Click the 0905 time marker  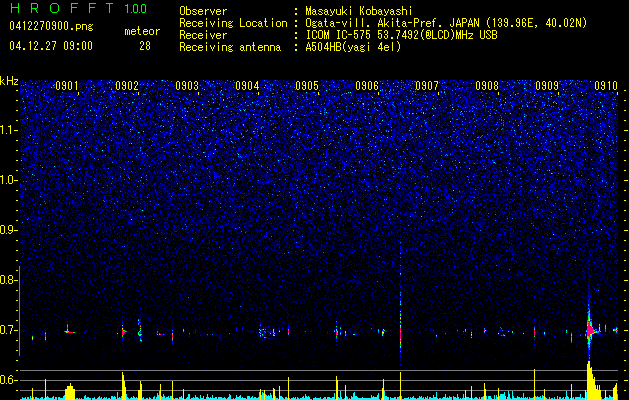(307, 86)
